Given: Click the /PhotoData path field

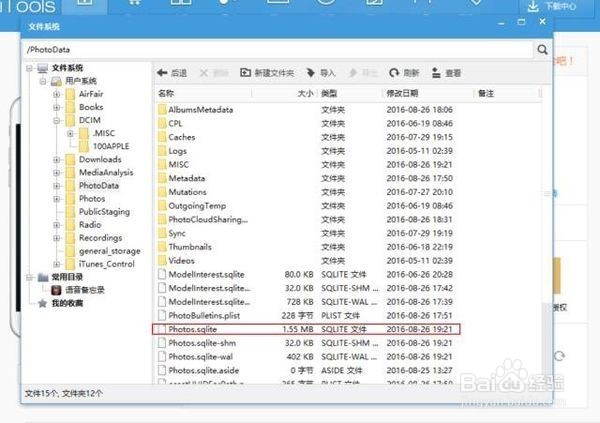Looking at the screenshot, I should coord(278,49).
